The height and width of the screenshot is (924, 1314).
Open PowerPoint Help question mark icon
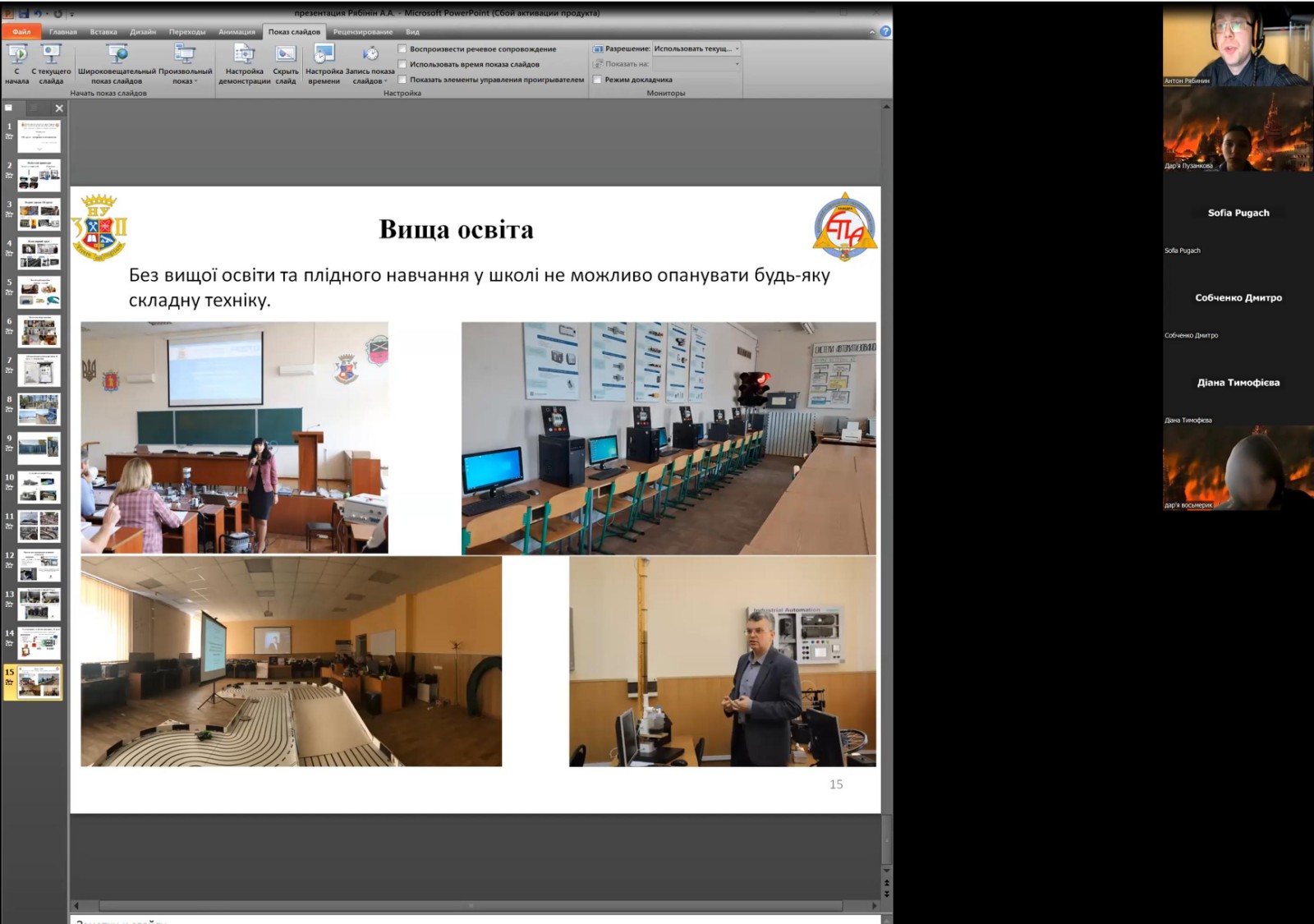[885, 32]
